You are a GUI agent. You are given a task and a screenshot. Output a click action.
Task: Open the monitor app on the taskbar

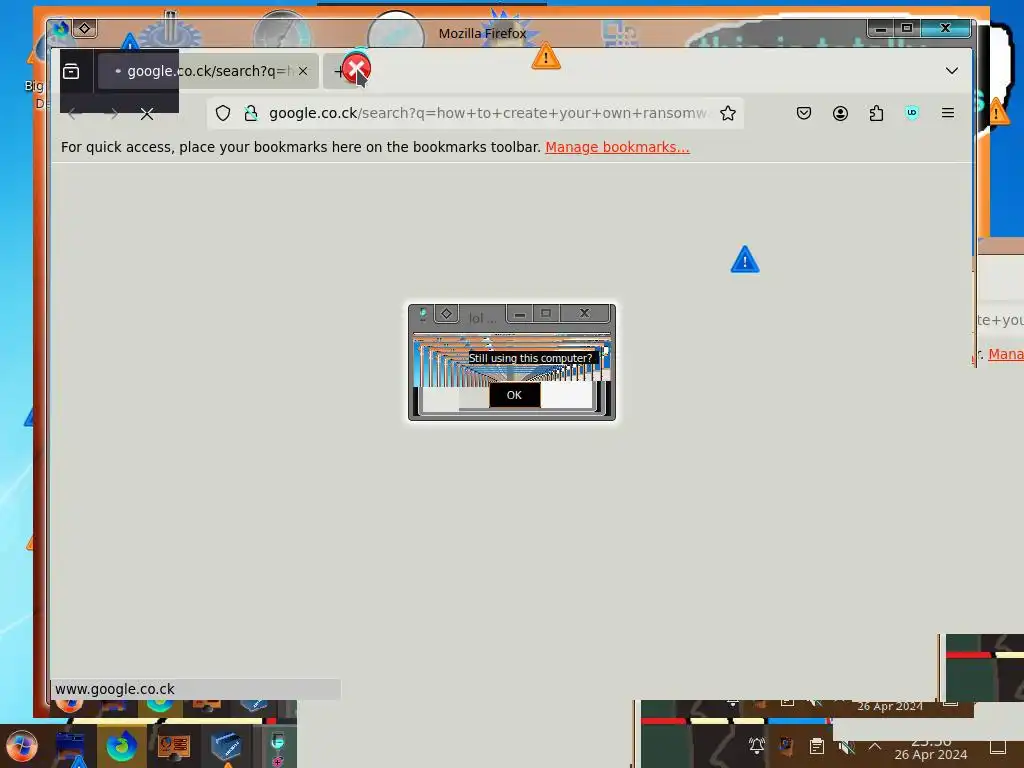point(174,746)
